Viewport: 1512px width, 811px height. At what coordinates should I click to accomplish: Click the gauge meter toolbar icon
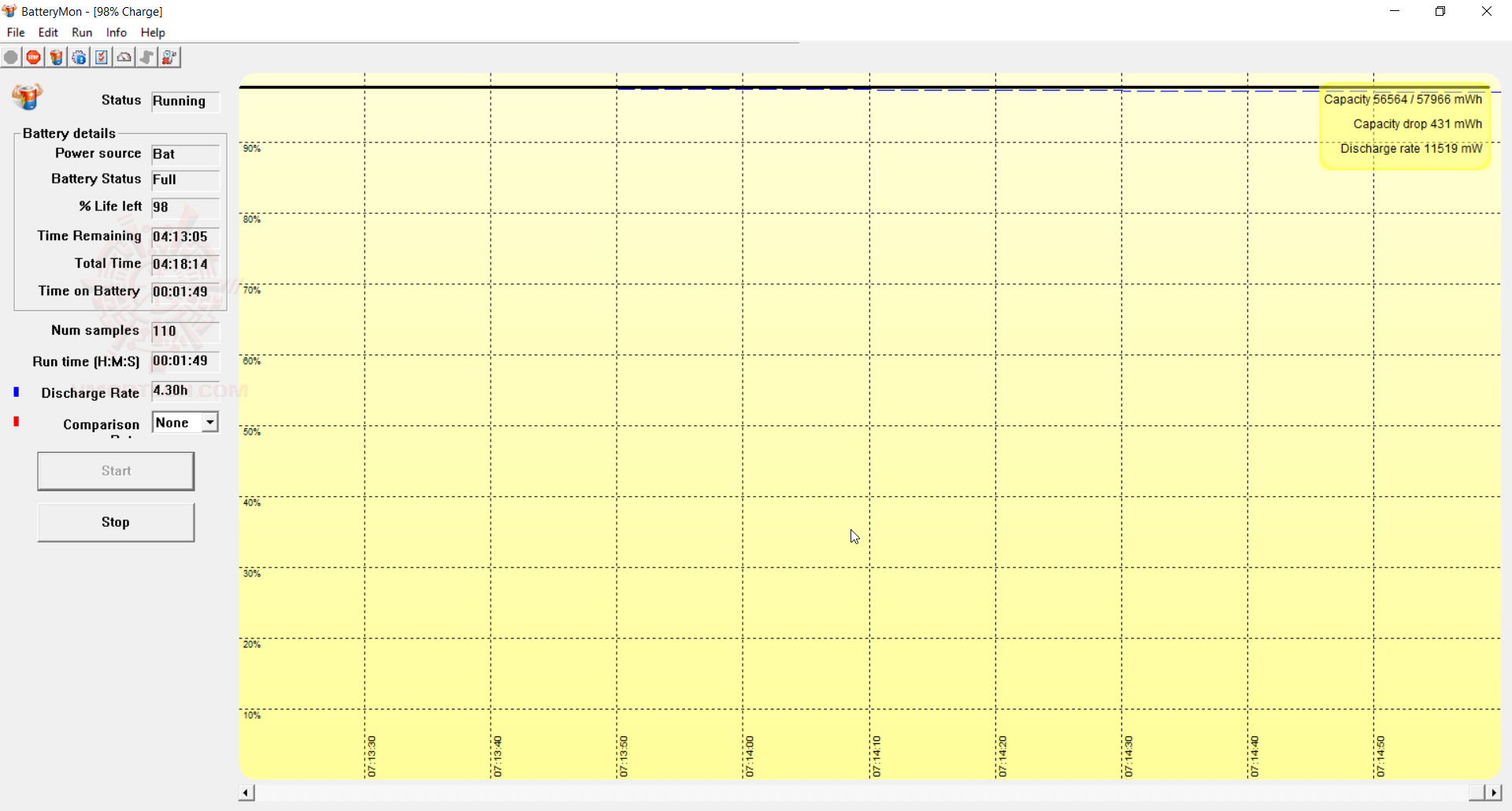coord(124,57)
